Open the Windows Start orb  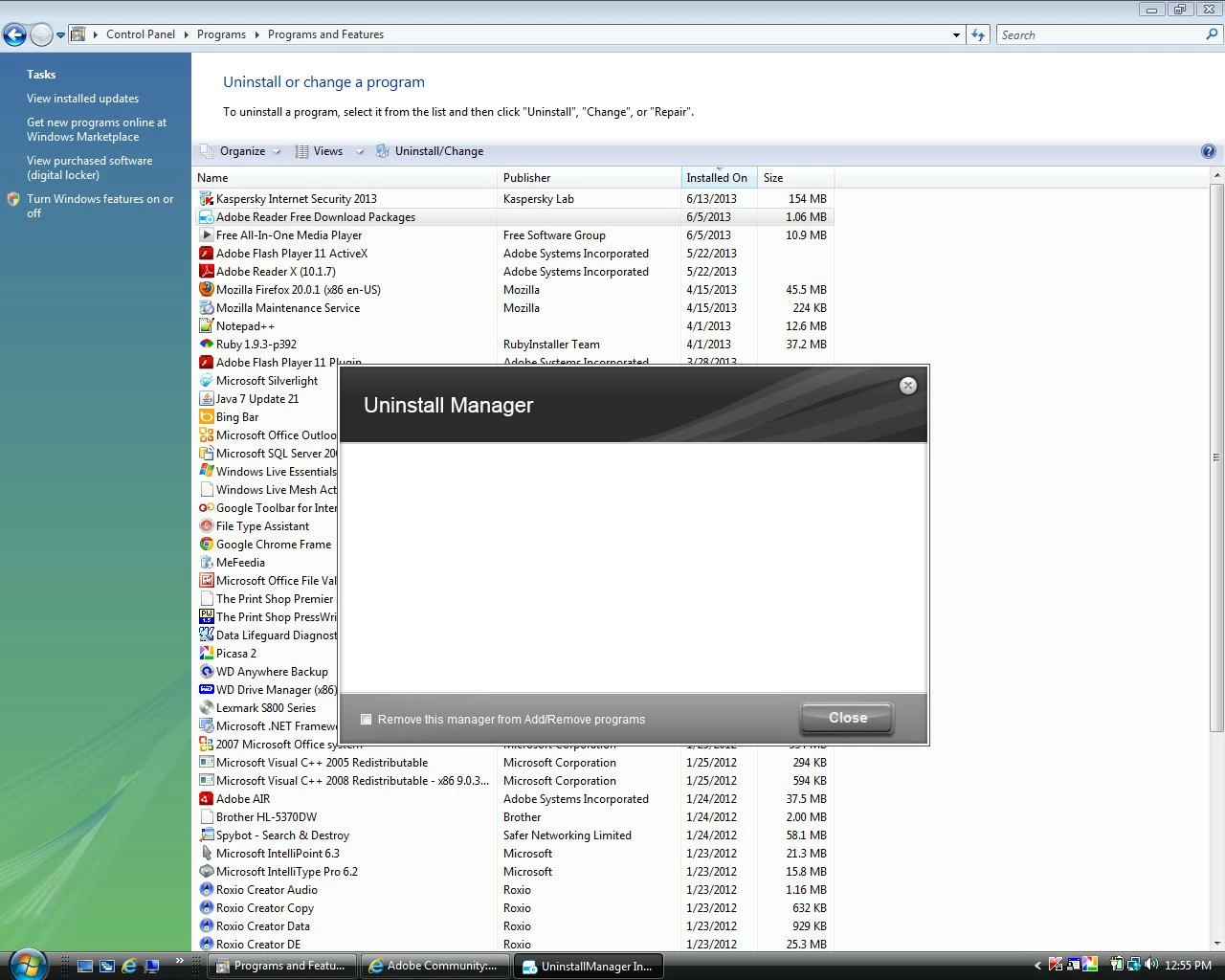click(27, 964)
